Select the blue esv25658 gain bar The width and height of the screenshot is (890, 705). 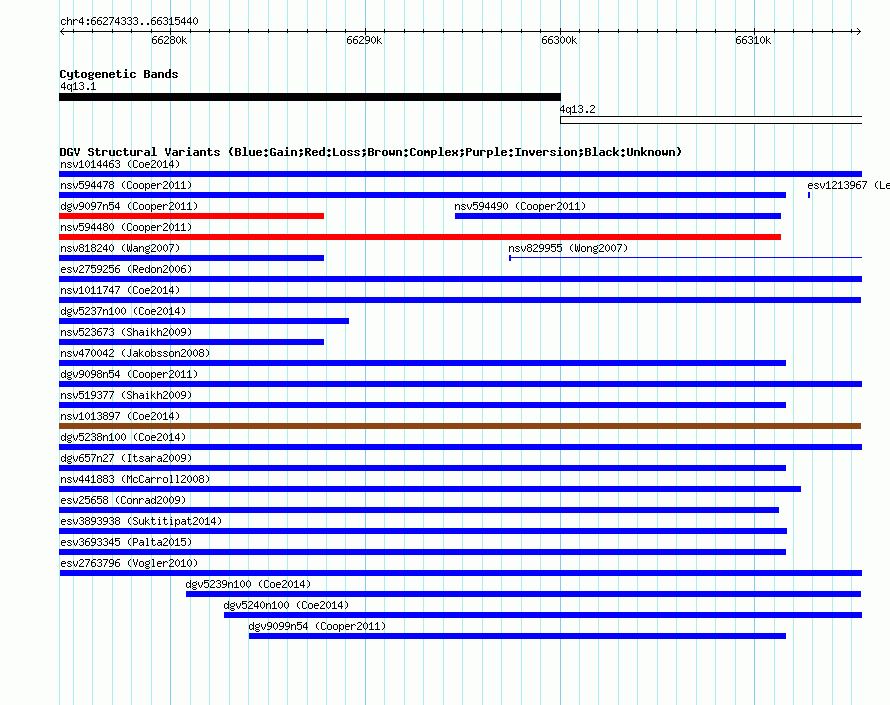tap(419, 510)
